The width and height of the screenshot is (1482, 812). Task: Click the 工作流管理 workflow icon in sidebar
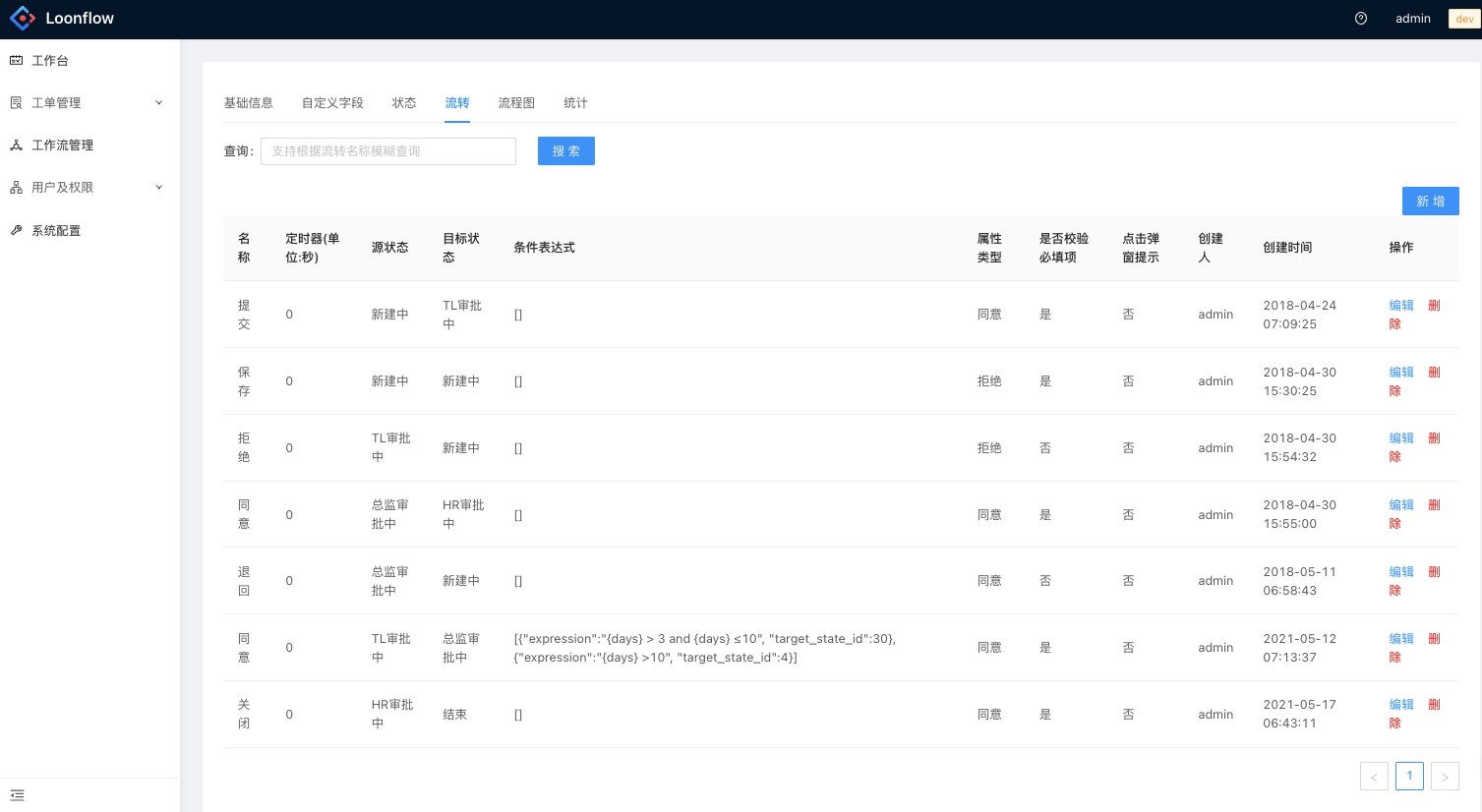click(x=16, y=145)
